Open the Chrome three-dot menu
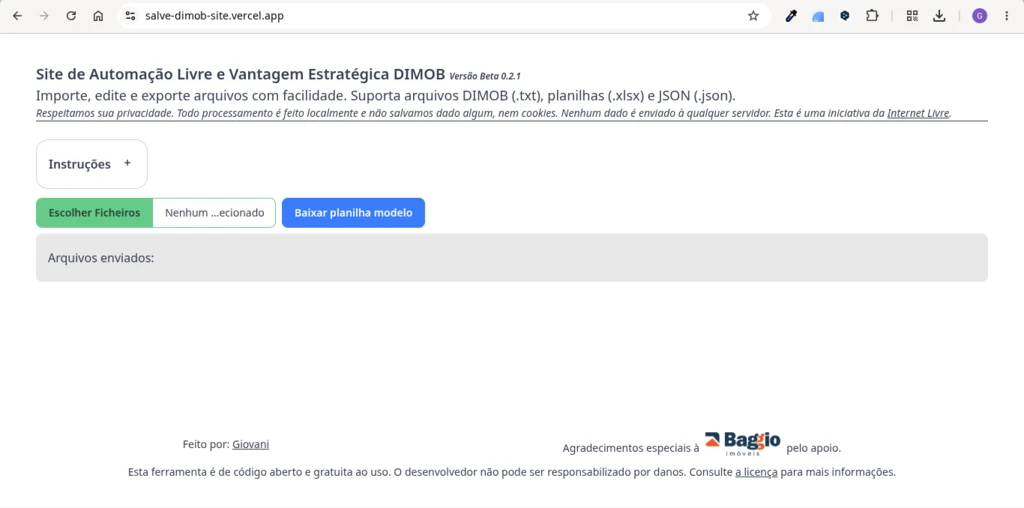The image size is (1024, 508). pos(1006,16)
